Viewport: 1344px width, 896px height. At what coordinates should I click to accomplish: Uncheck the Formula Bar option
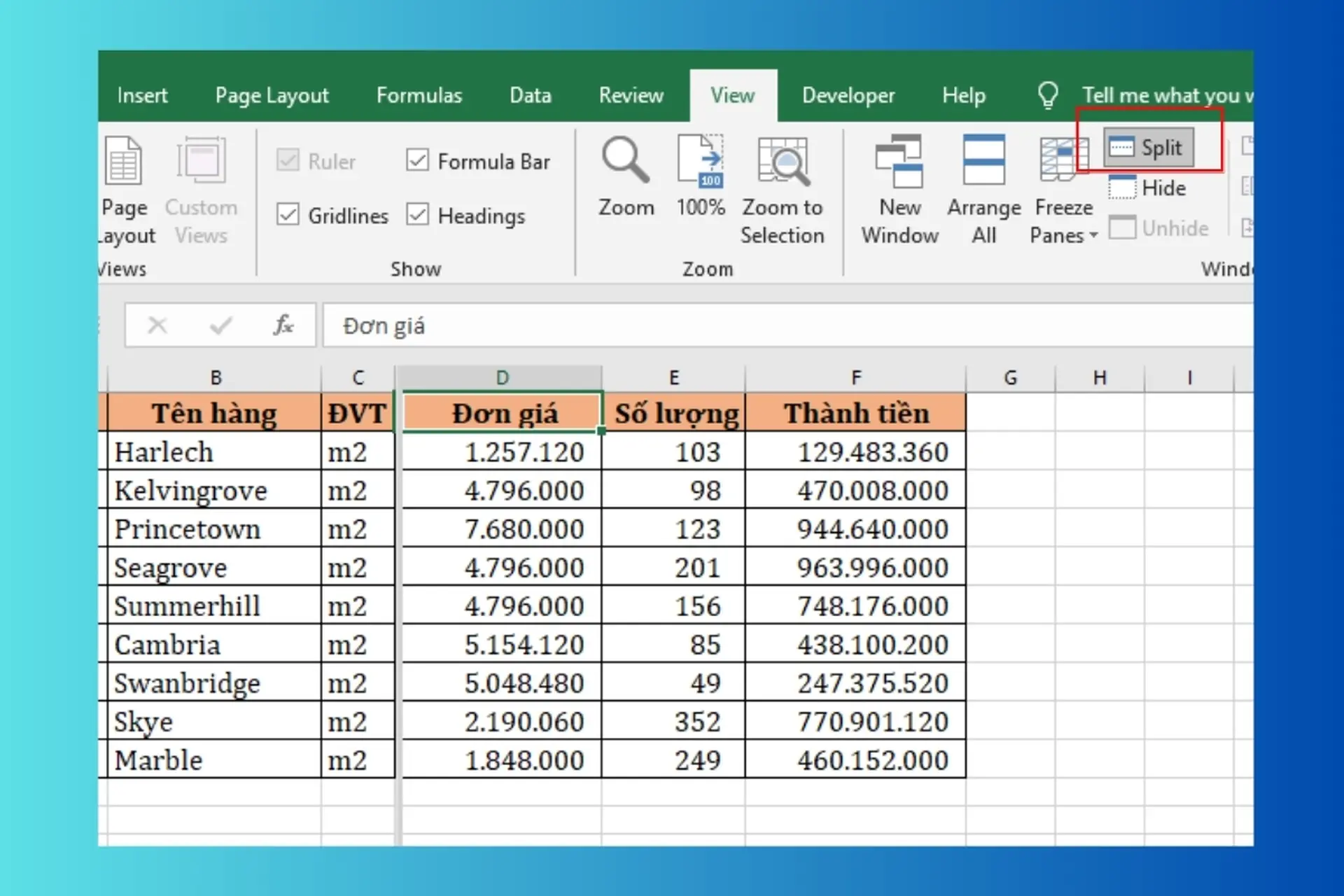click(417, 160)
